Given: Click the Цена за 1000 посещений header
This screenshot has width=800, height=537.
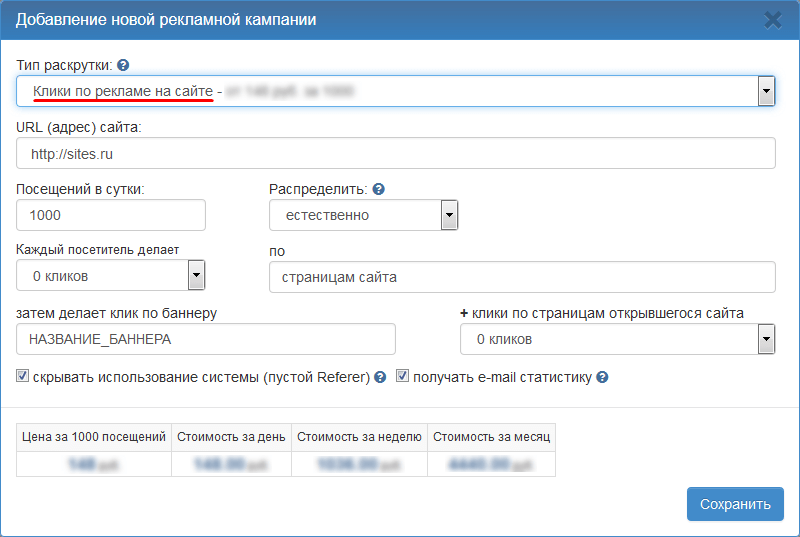Looking at the screenshot, I should tap(94, 437).
